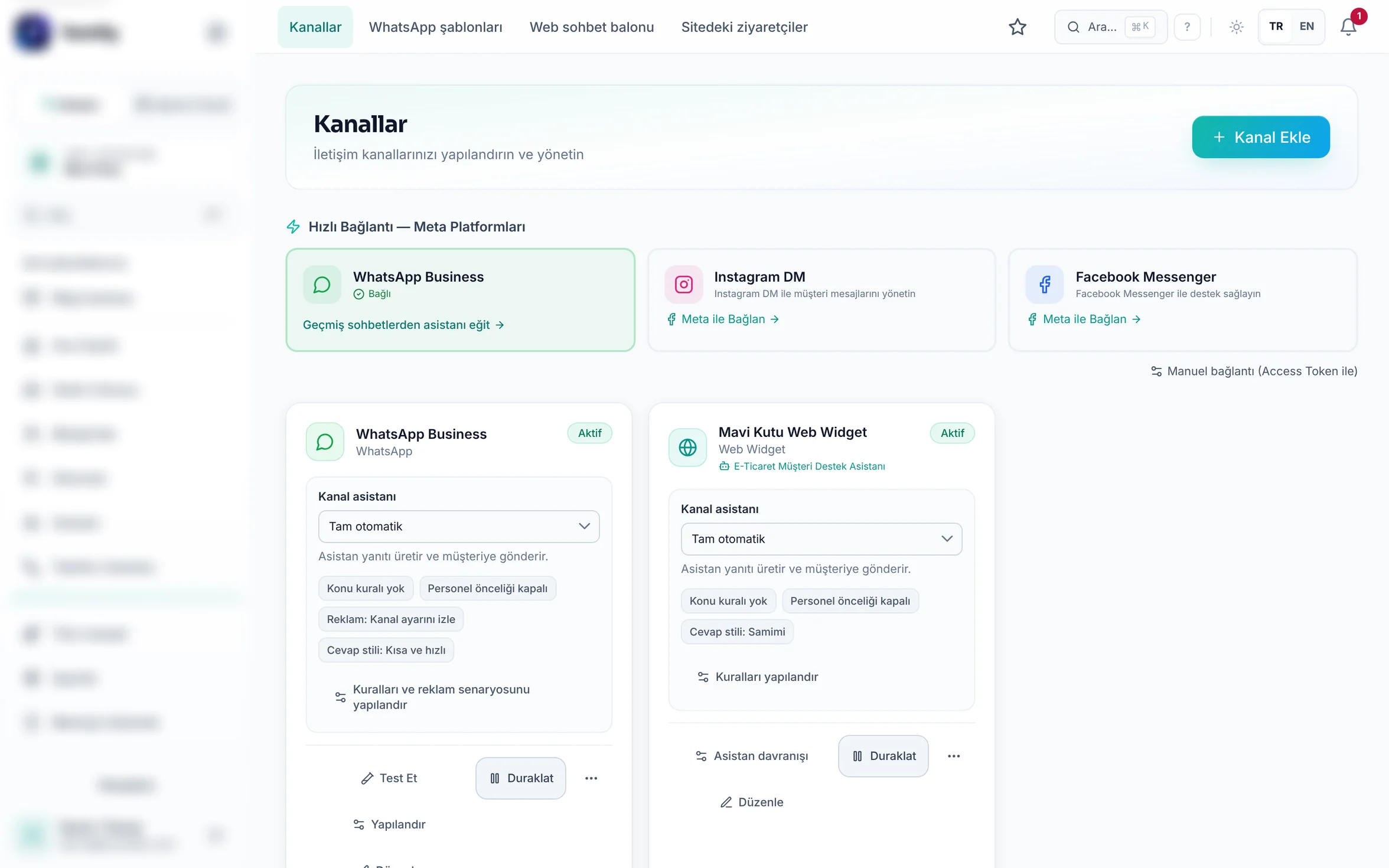
Task: Click the 'Cevap stili: Samimi' chip
Action: point(737,632)
